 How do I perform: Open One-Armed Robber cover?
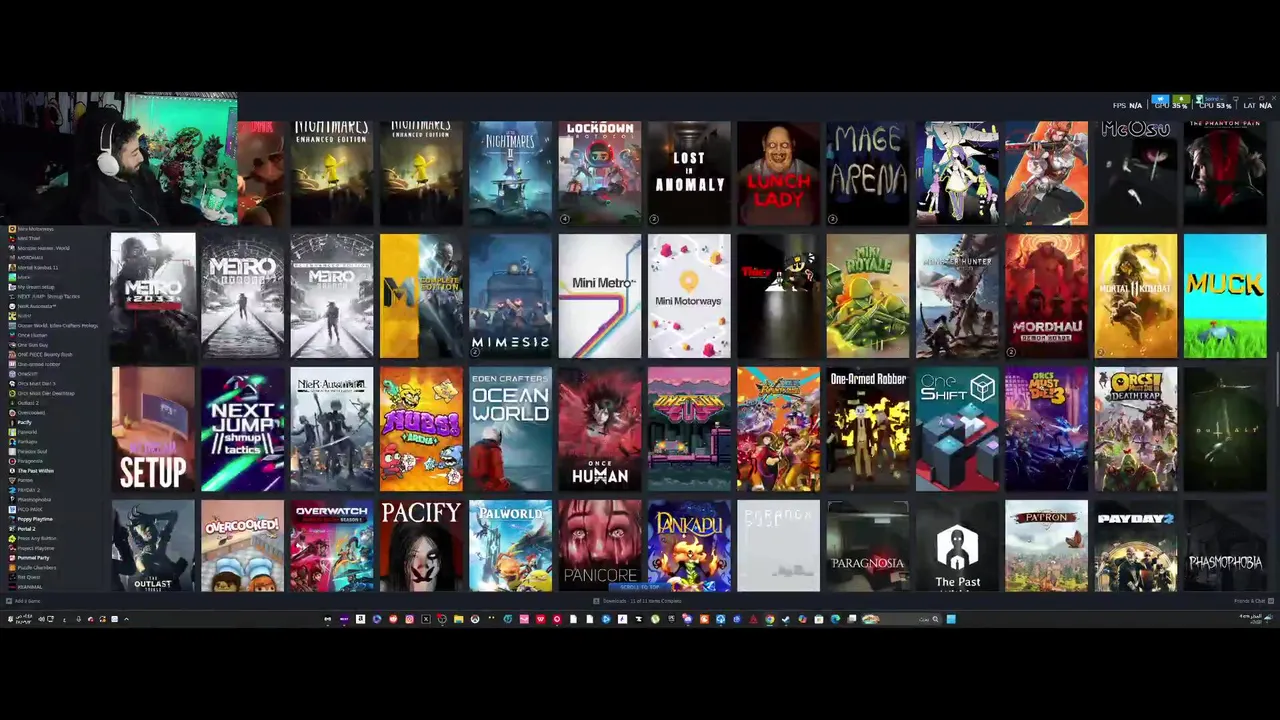click(868, 430)
